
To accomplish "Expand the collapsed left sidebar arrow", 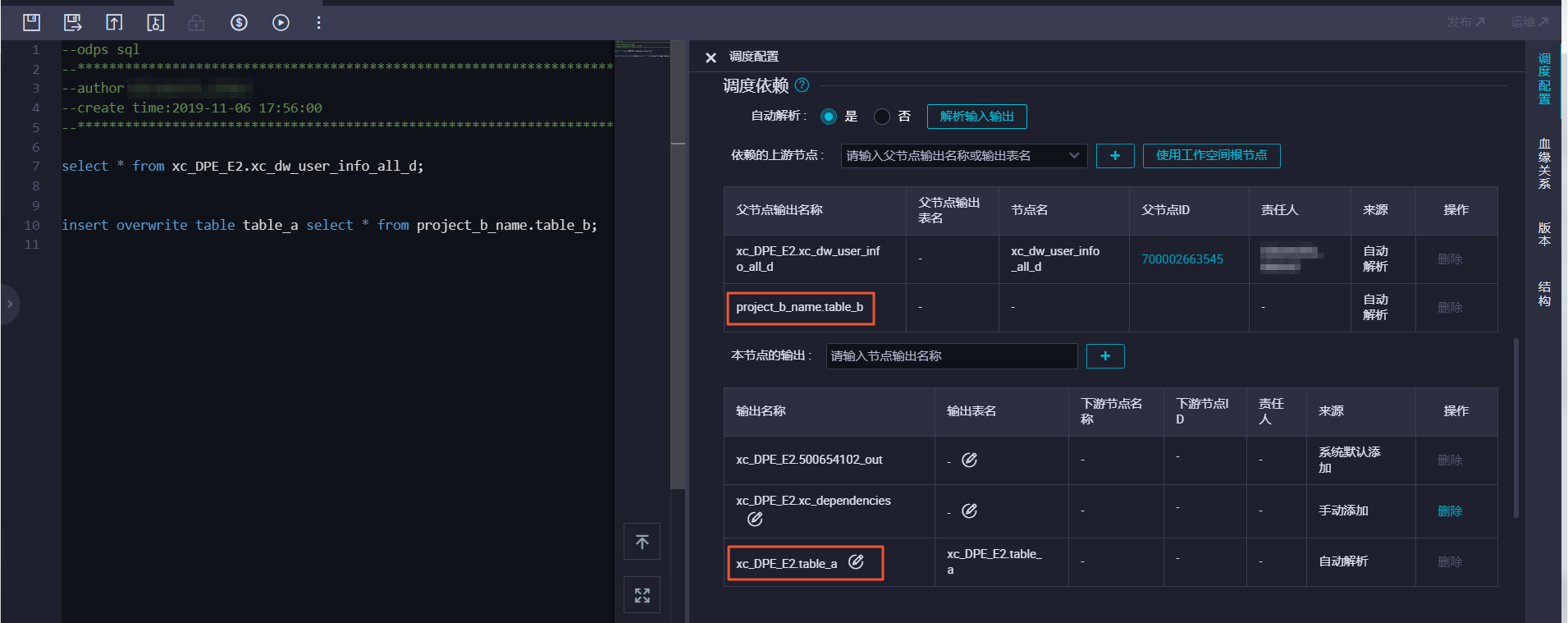I will [x=10, y=304].
